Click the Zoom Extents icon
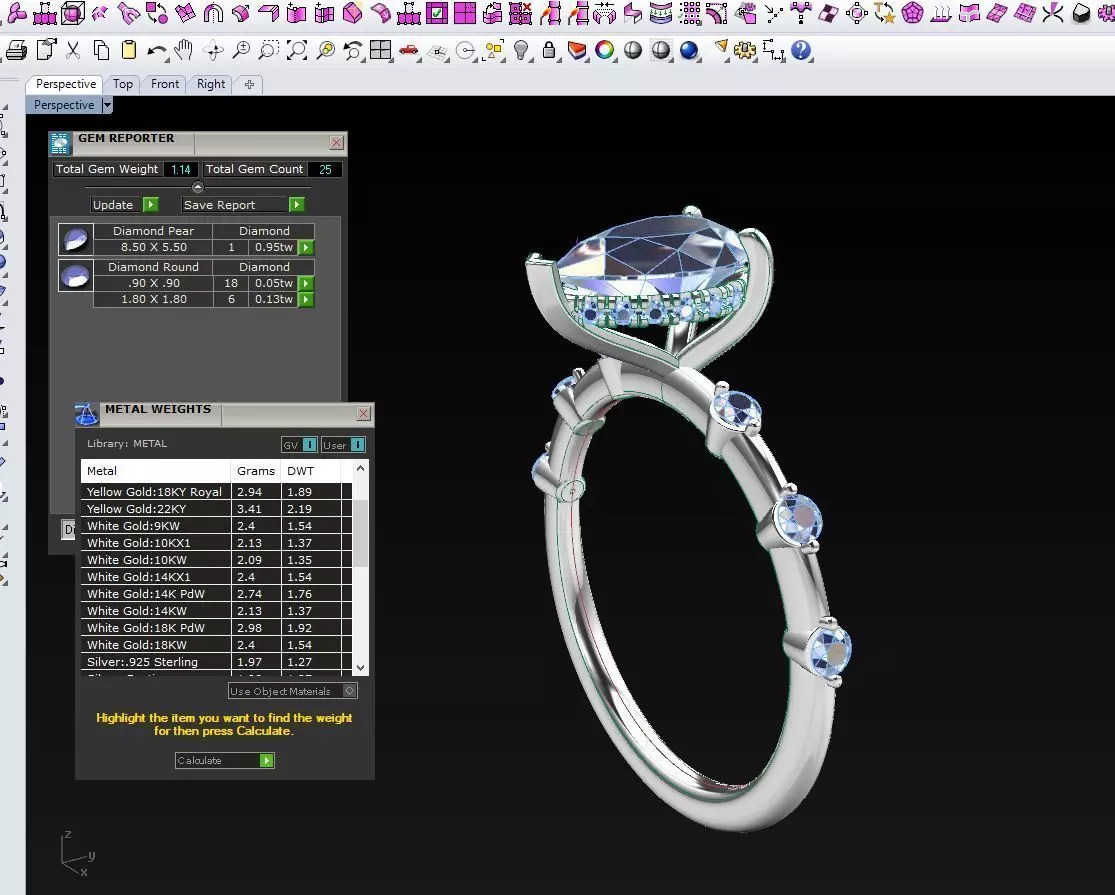The image size is (1115, 895). click(x=297, y=50)
